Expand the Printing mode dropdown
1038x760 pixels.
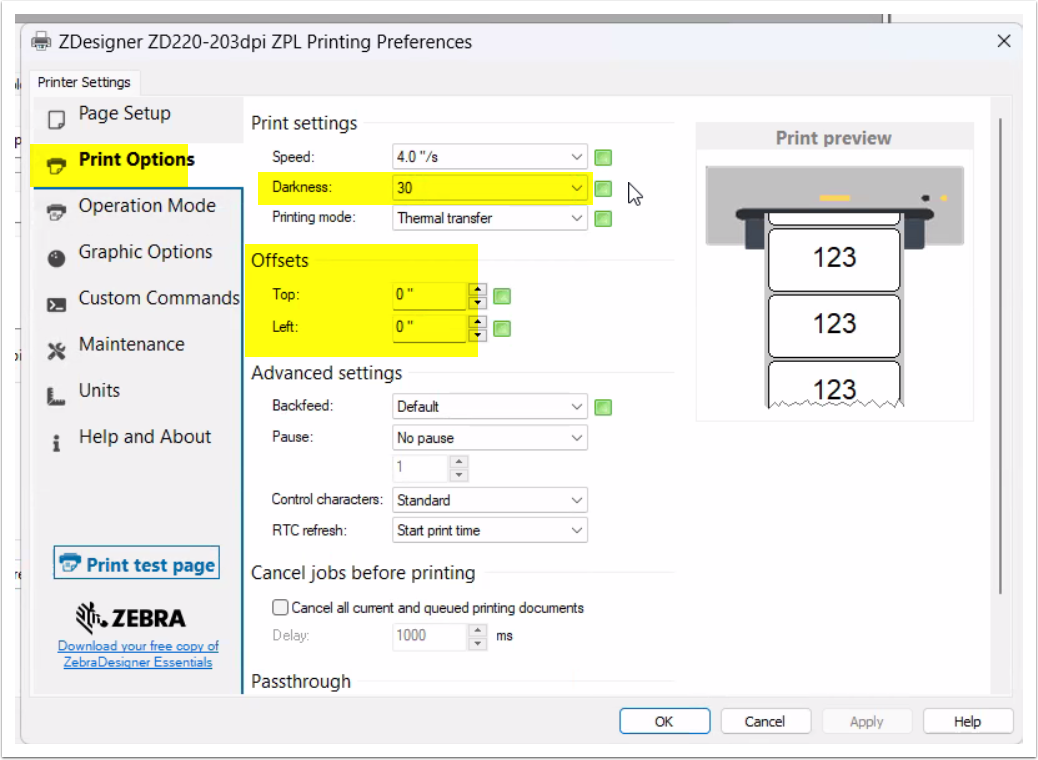pyautogui.click(x=576, y=218)
